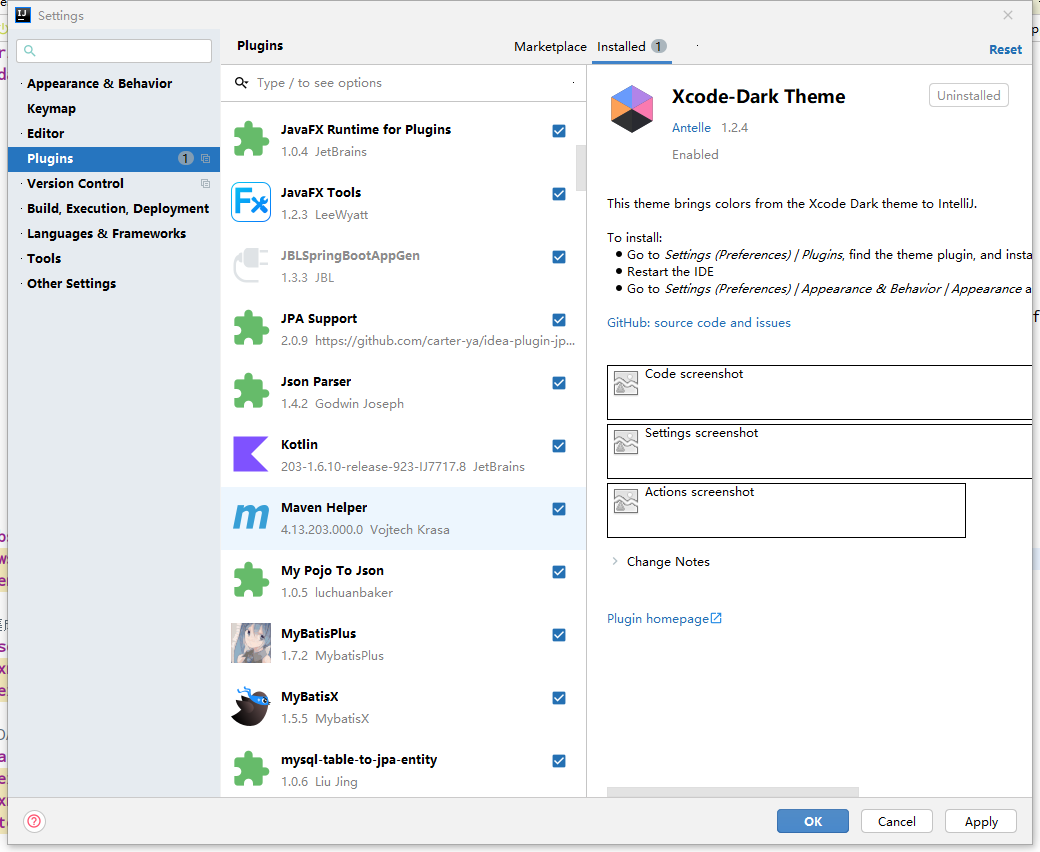This screenshot has width=1040, height=852.
Task: Click the plugin list vertical scrollbar thumb
Action: coord(581,168)
